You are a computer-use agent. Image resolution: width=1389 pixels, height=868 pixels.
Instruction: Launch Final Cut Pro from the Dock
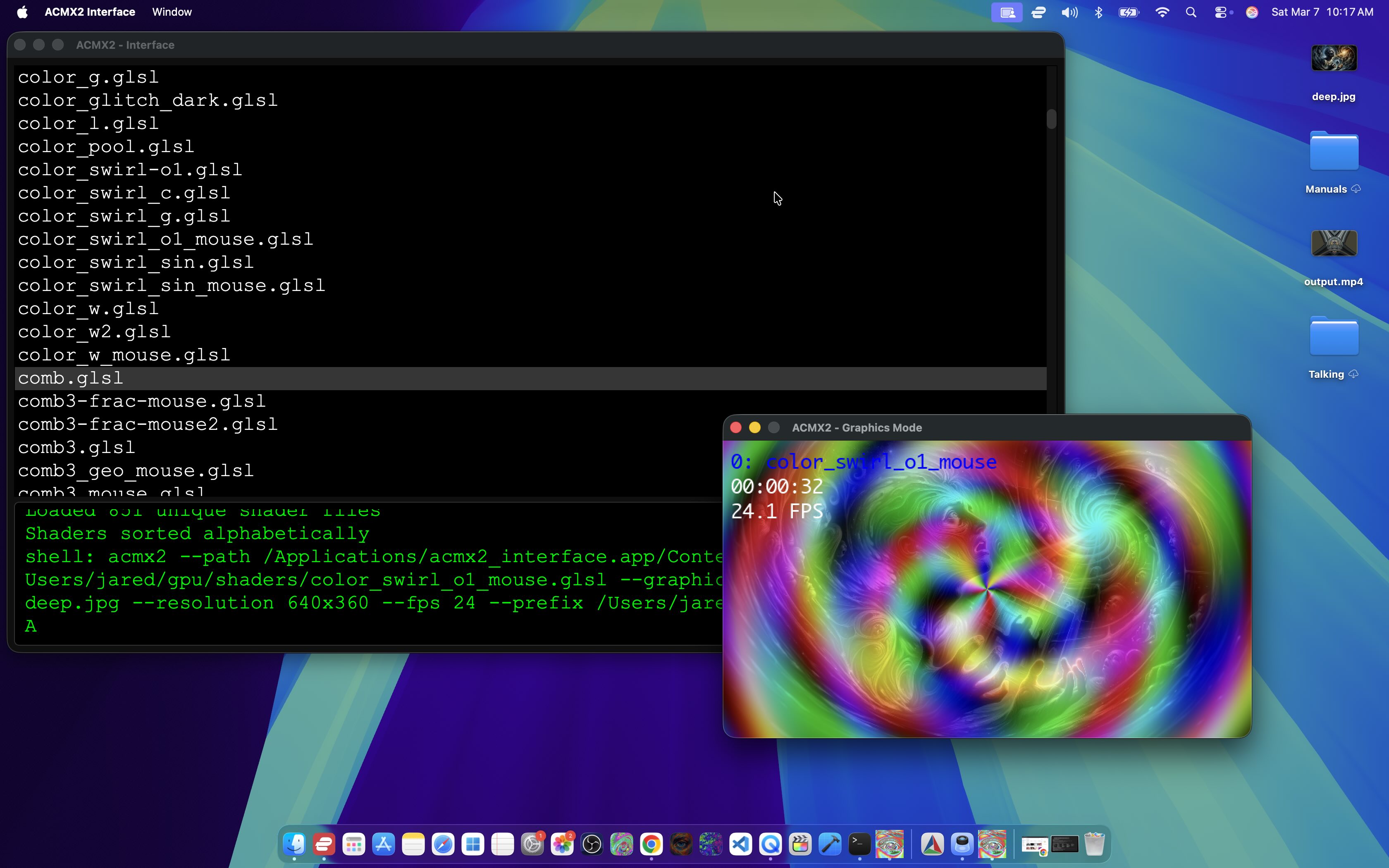[x=800, y=844]
